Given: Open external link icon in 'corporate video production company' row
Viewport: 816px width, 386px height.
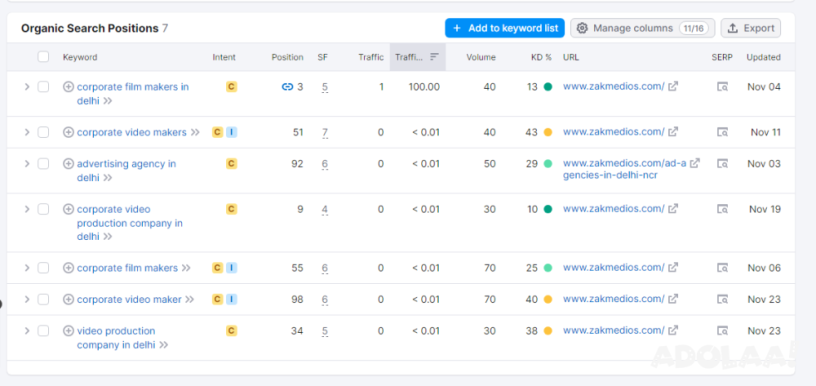Looking at the screenshot, I should coord(673,209).
